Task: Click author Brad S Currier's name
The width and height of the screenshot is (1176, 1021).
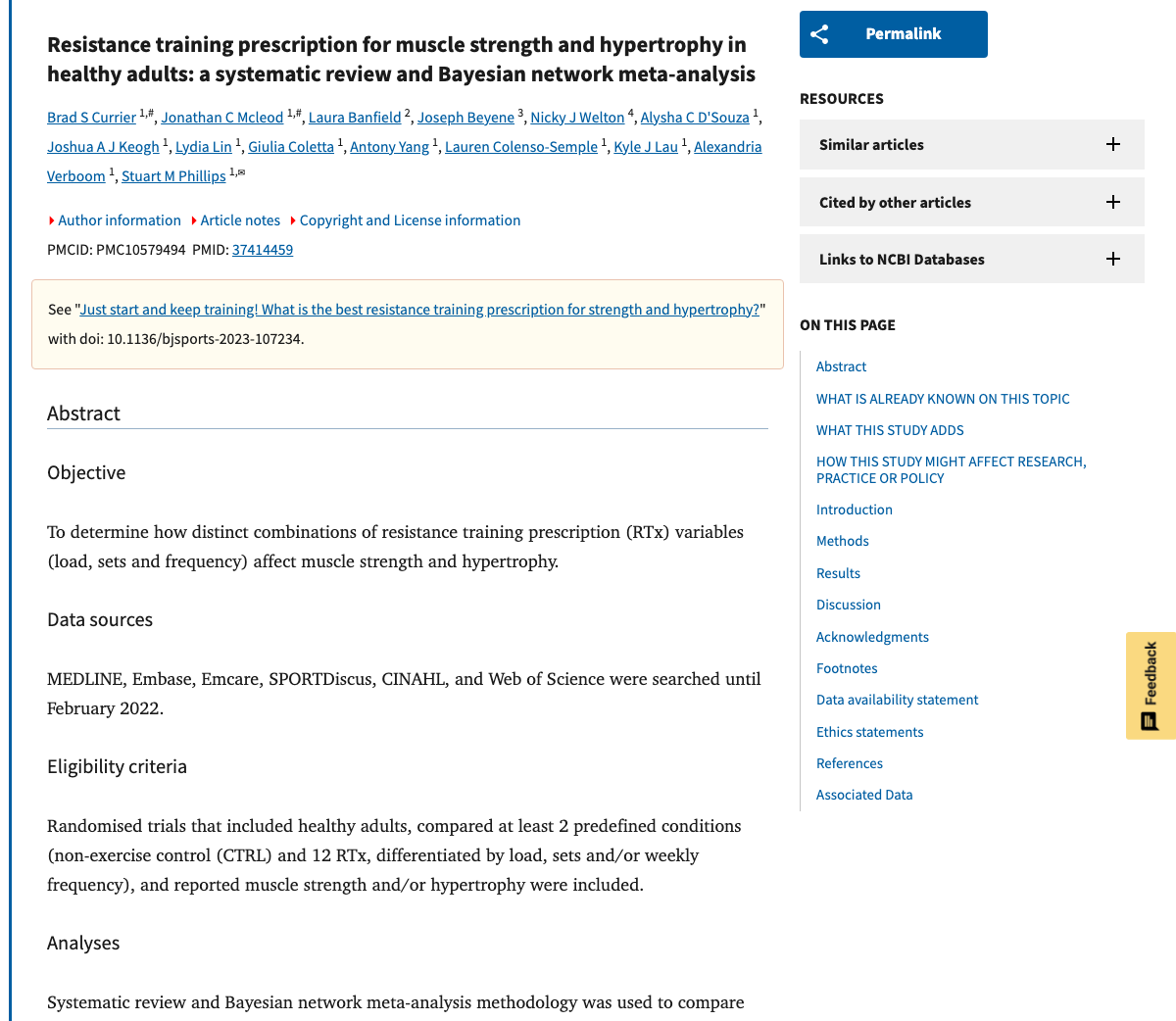Action: 91,117
